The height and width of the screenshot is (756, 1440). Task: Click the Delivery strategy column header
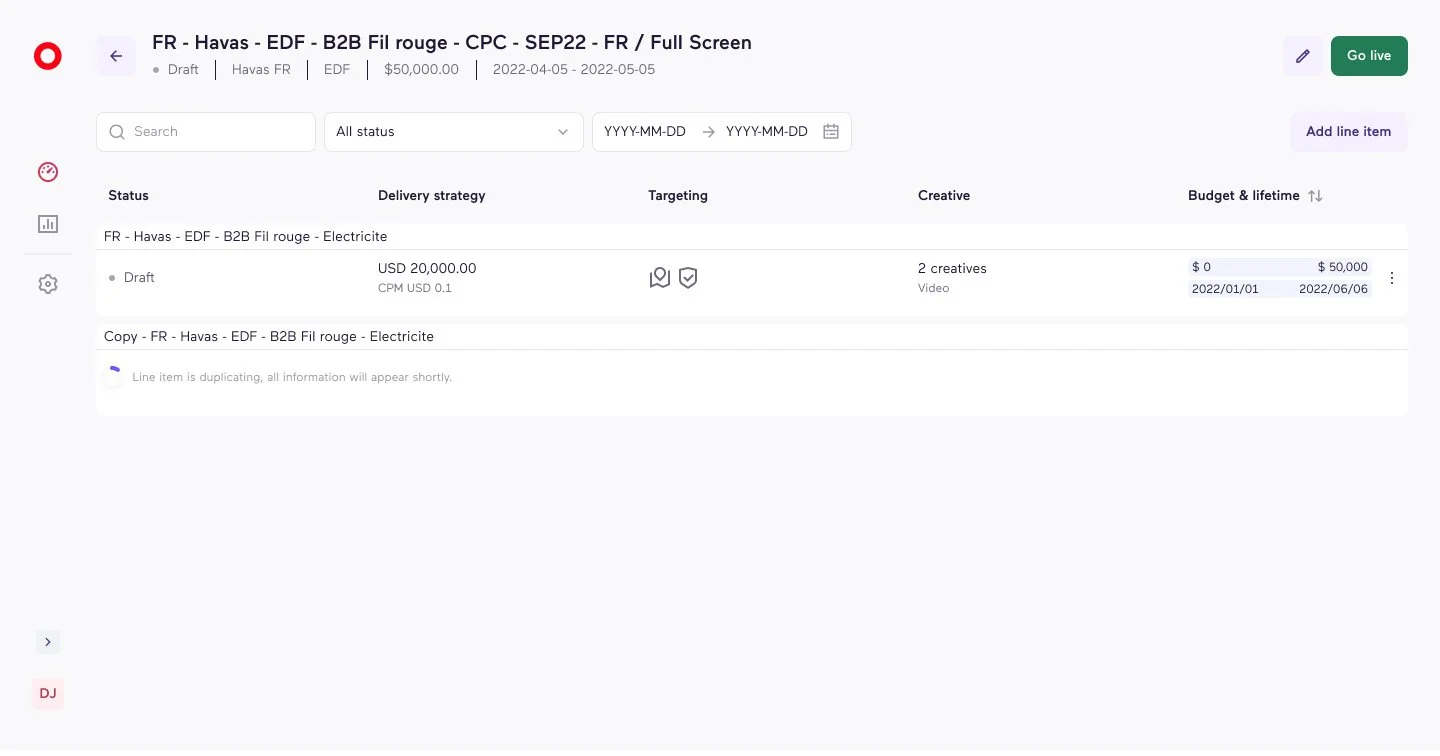click(x=432, y=196)
